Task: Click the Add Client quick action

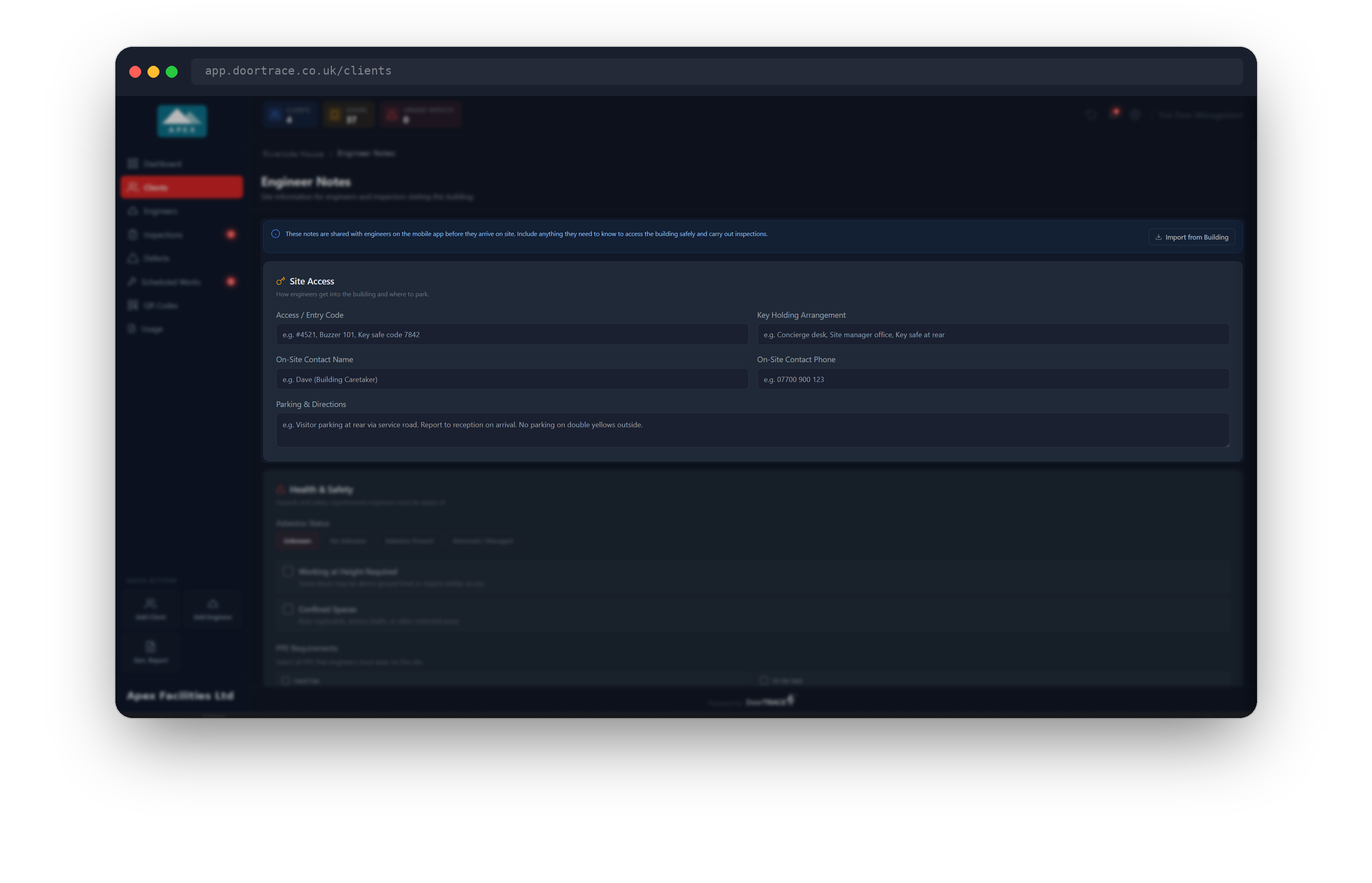Action: [x=151, y=609]
